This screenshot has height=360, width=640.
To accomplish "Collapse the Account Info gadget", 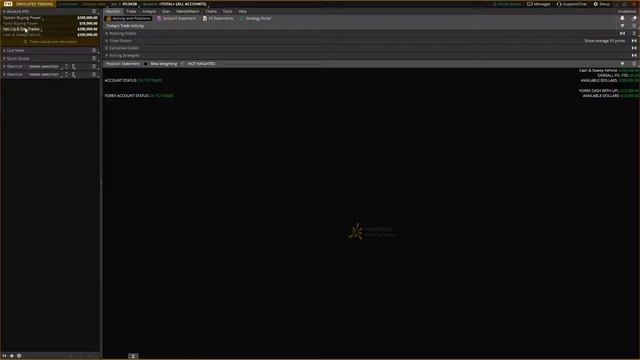I will point(4,11).
